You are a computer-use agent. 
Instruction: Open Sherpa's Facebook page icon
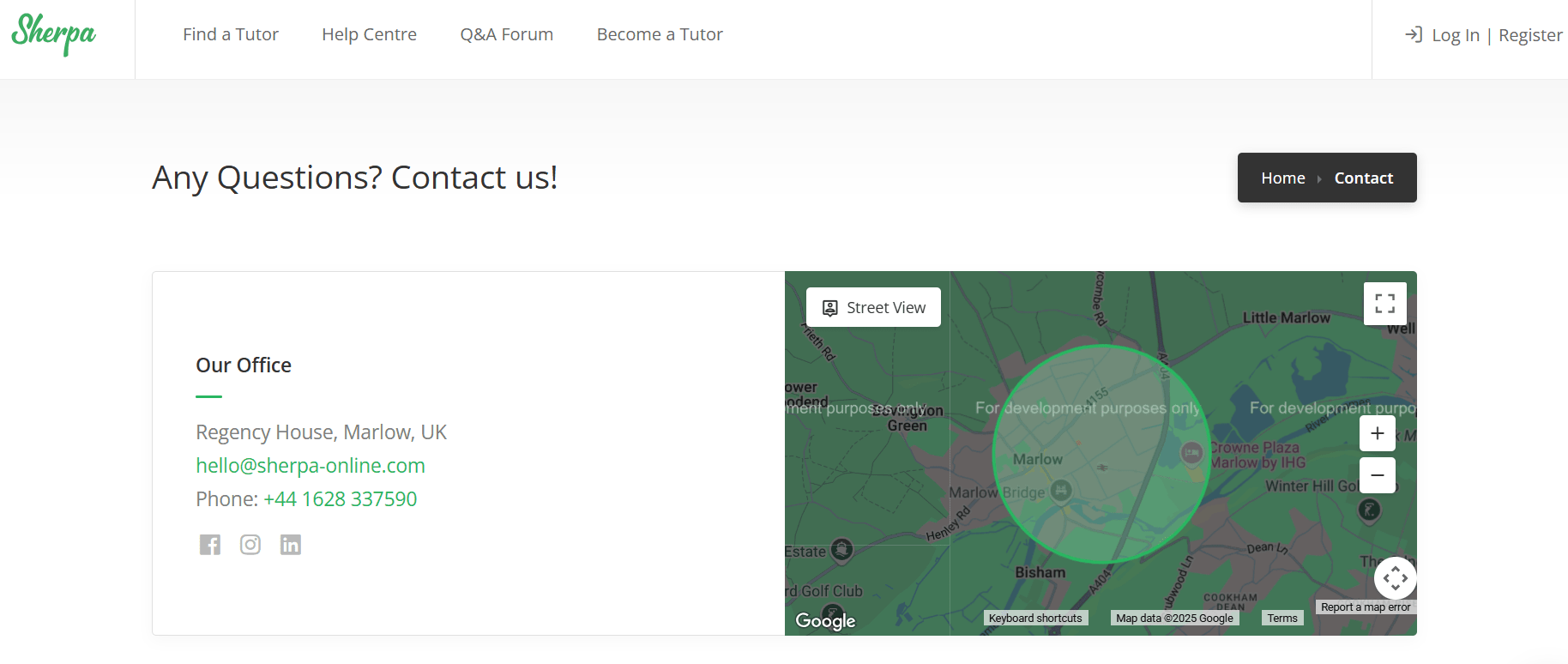tap(210, 545)
